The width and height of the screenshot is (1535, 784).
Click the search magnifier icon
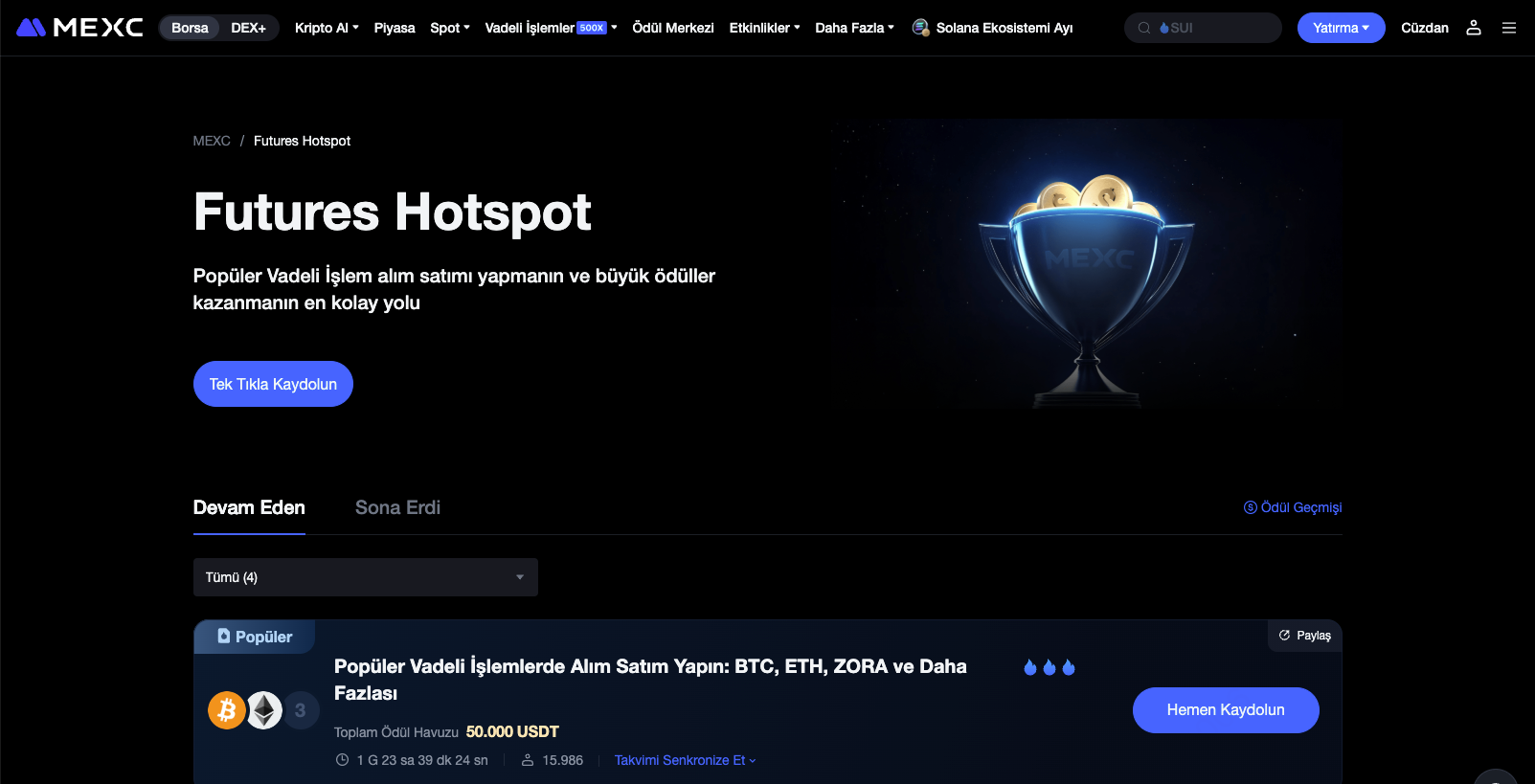pyautogui.click(x=1144, y=28)
